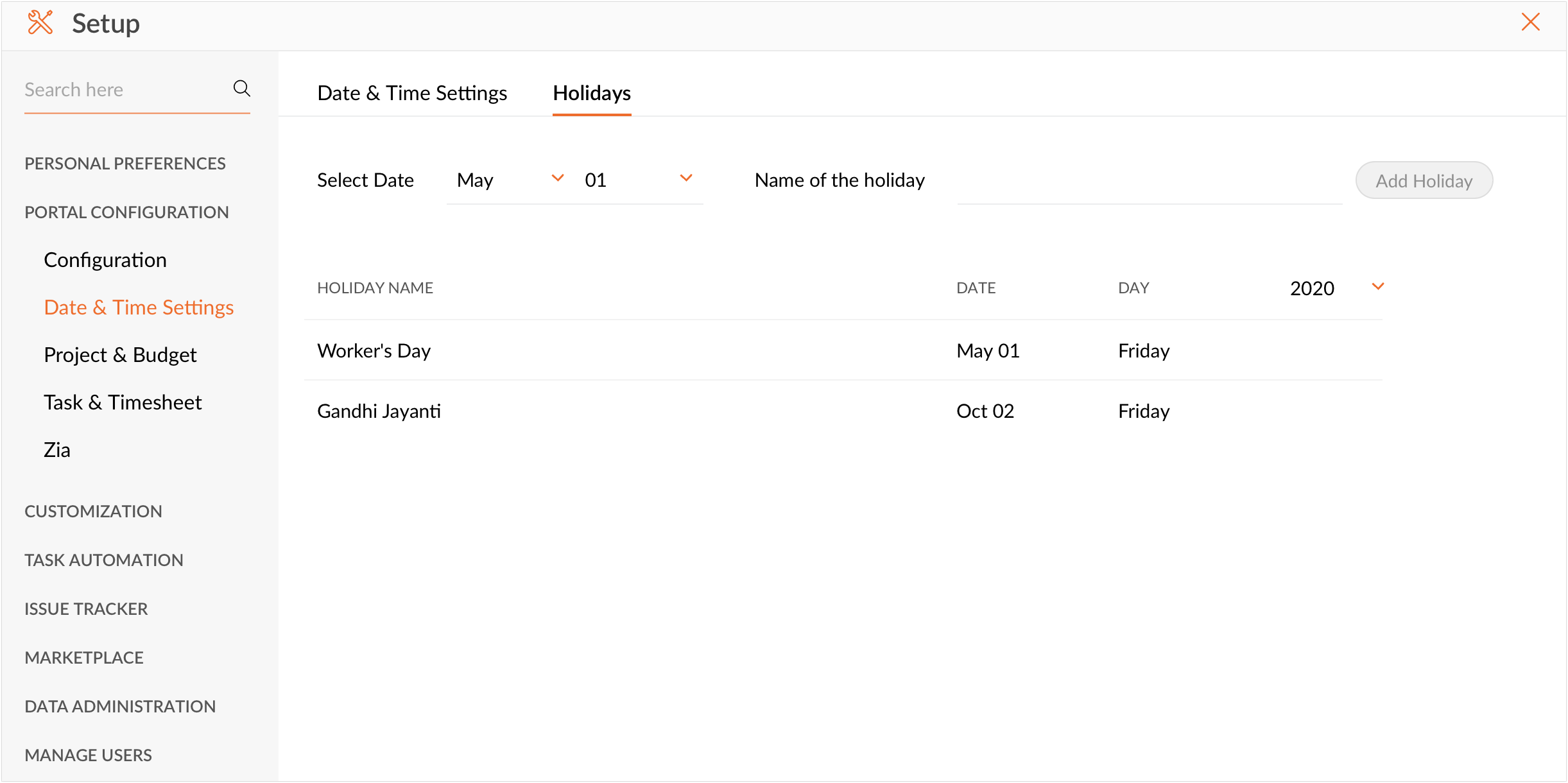Click the search magnifier icon
This screenshot has height=783, width=1568.
(x=241, y=89)
